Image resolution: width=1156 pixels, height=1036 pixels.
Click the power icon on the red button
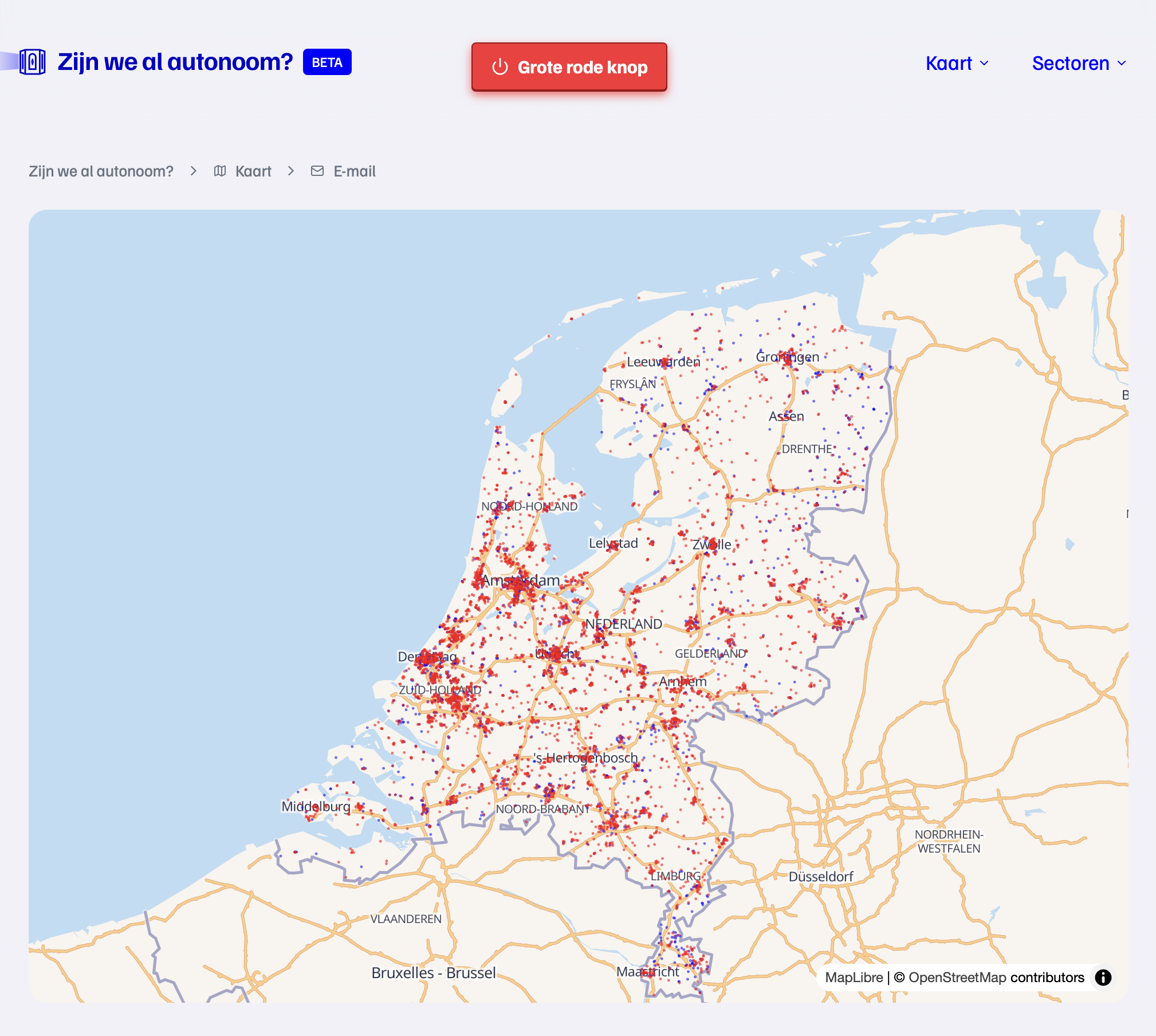(500, 67)
